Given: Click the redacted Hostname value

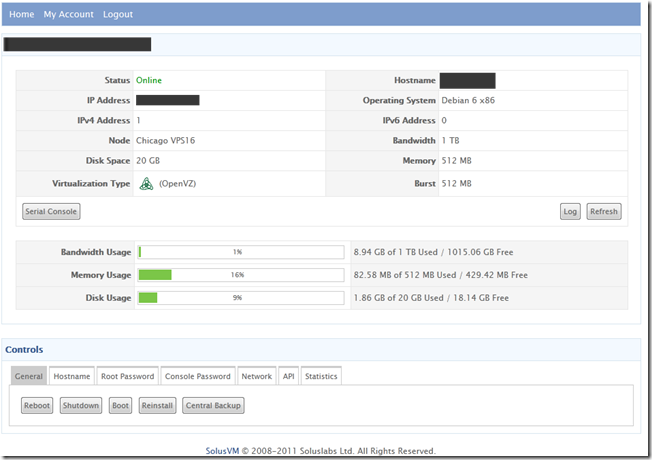Looking at the screenshot, I should [x=467, y=81].
